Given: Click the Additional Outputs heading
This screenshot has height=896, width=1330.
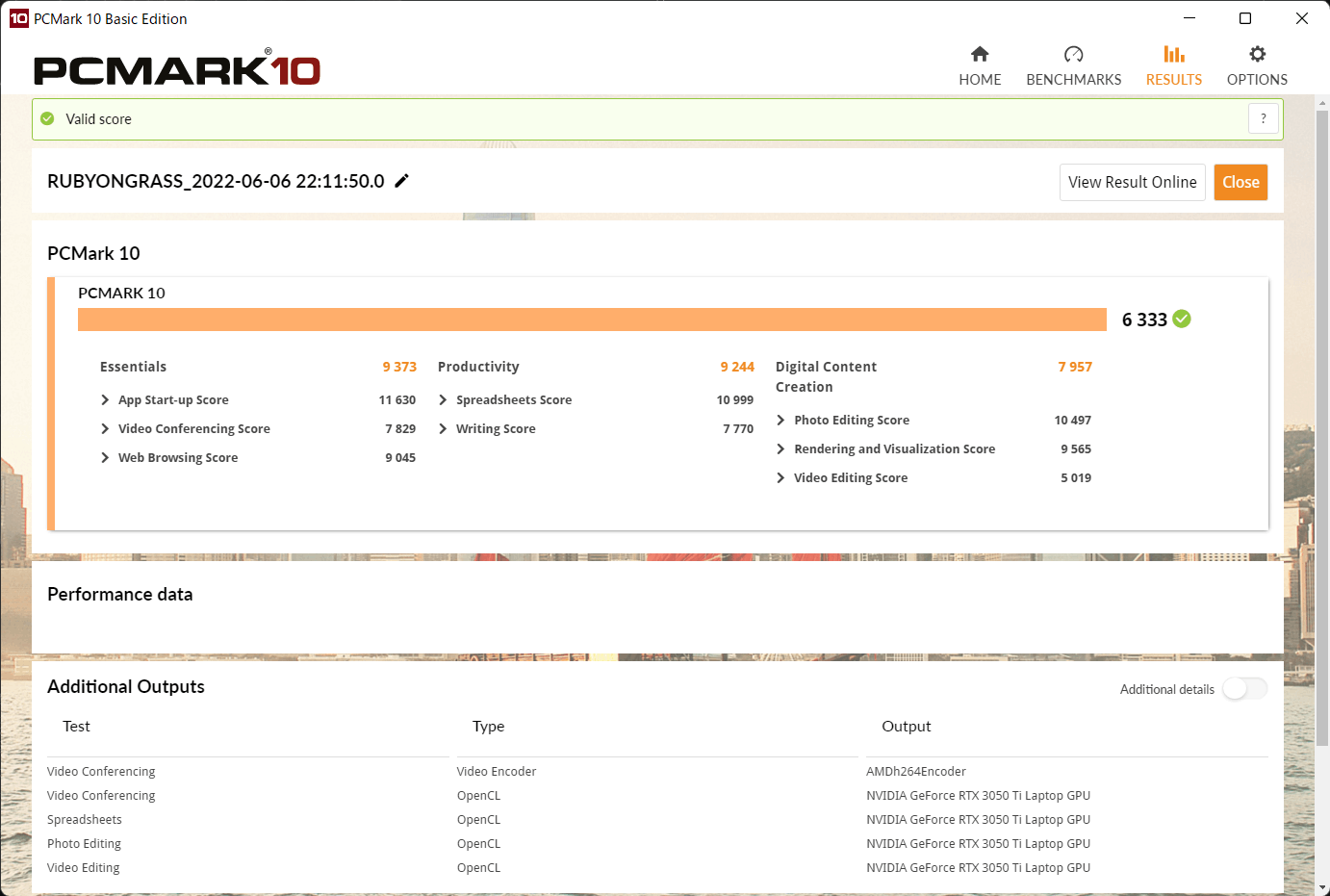Looking at the screenshot, I should click(x=126, y=686).
